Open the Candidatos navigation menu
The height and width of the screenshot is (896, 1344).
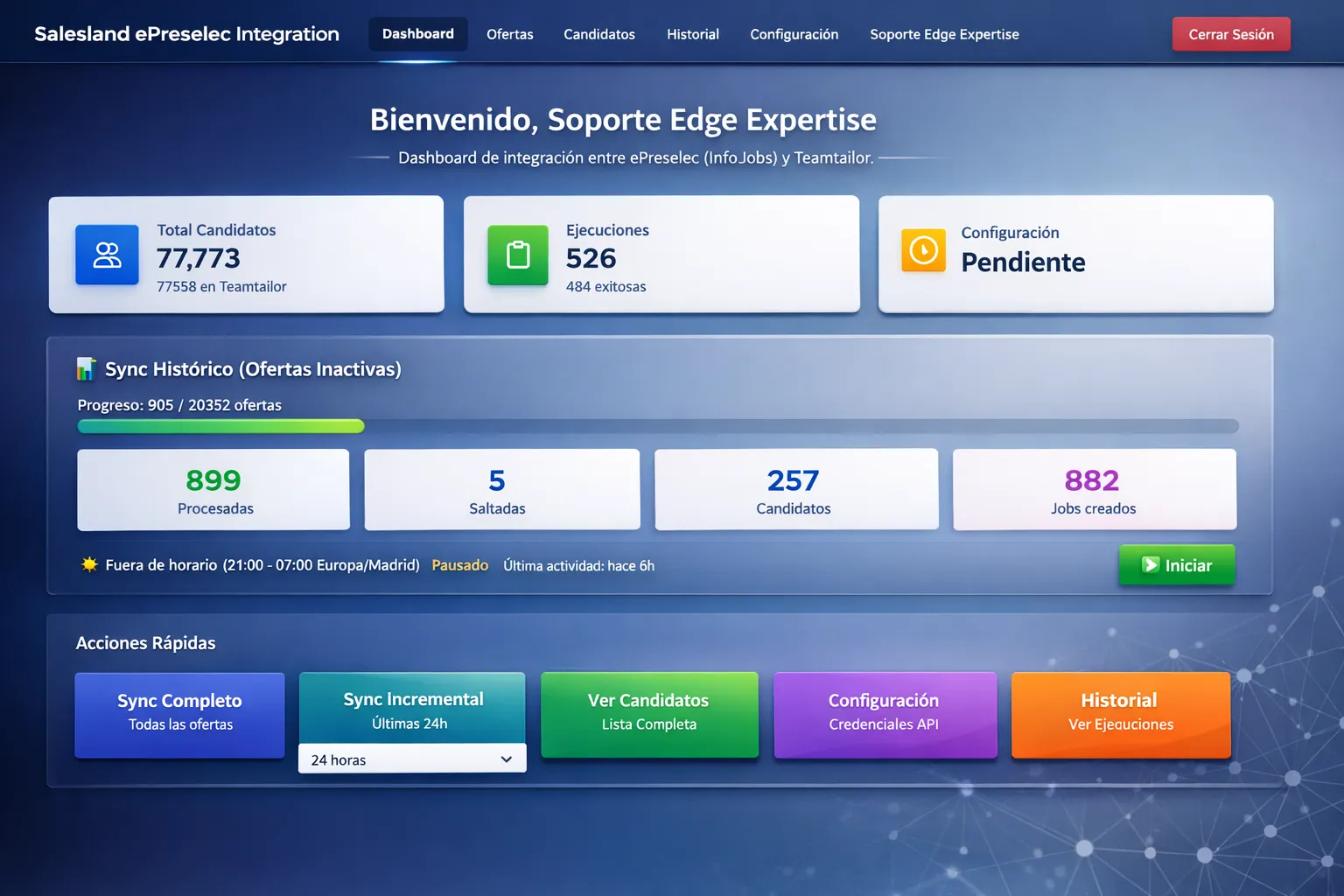[599, 34]
